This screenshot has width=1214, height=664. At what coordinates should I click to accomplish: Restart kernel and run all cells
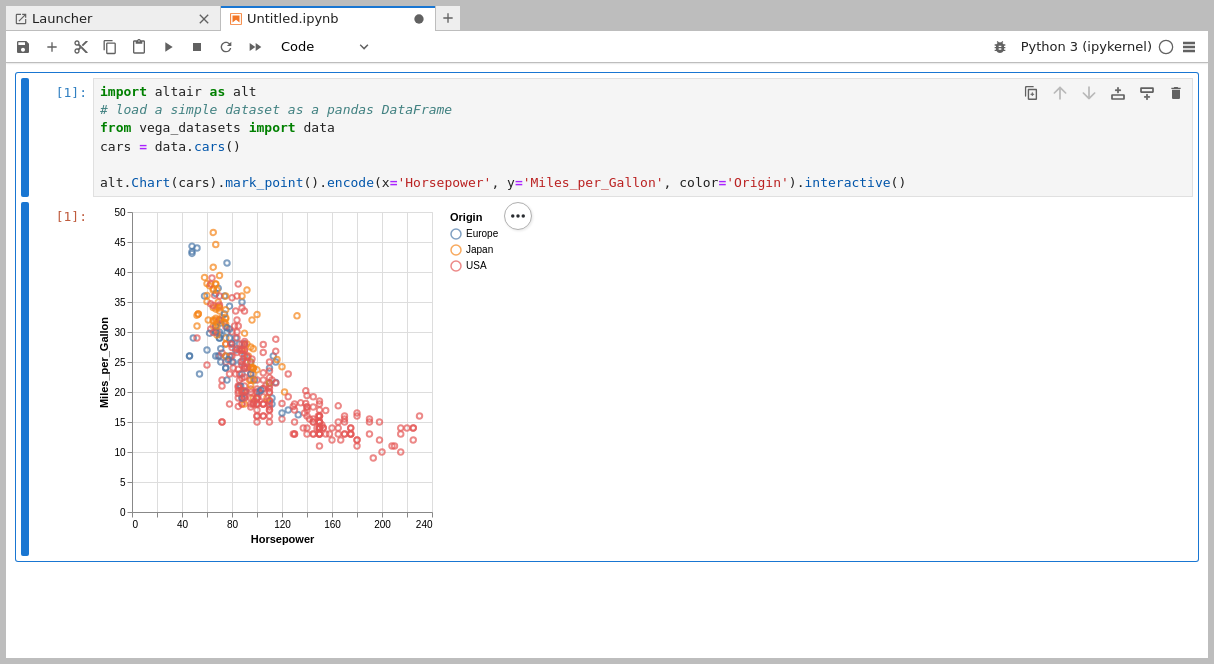(255, 47)
